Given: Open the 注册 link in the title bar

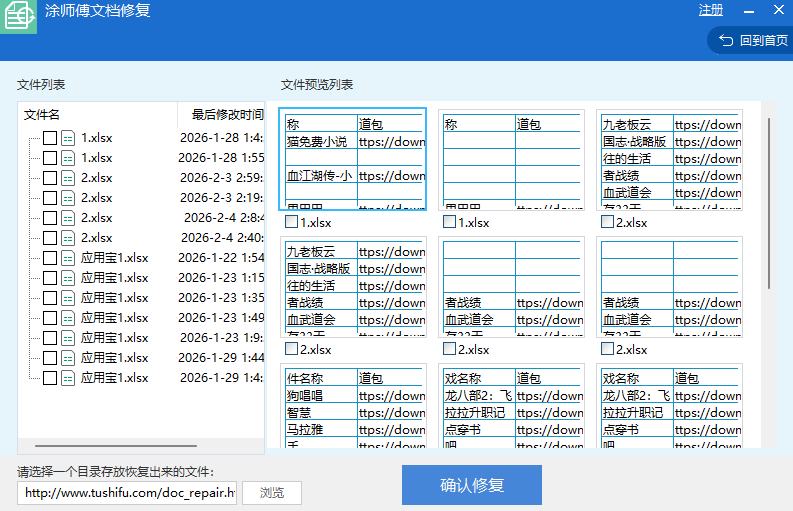Looking at the screenshot, I should point(711,10).
